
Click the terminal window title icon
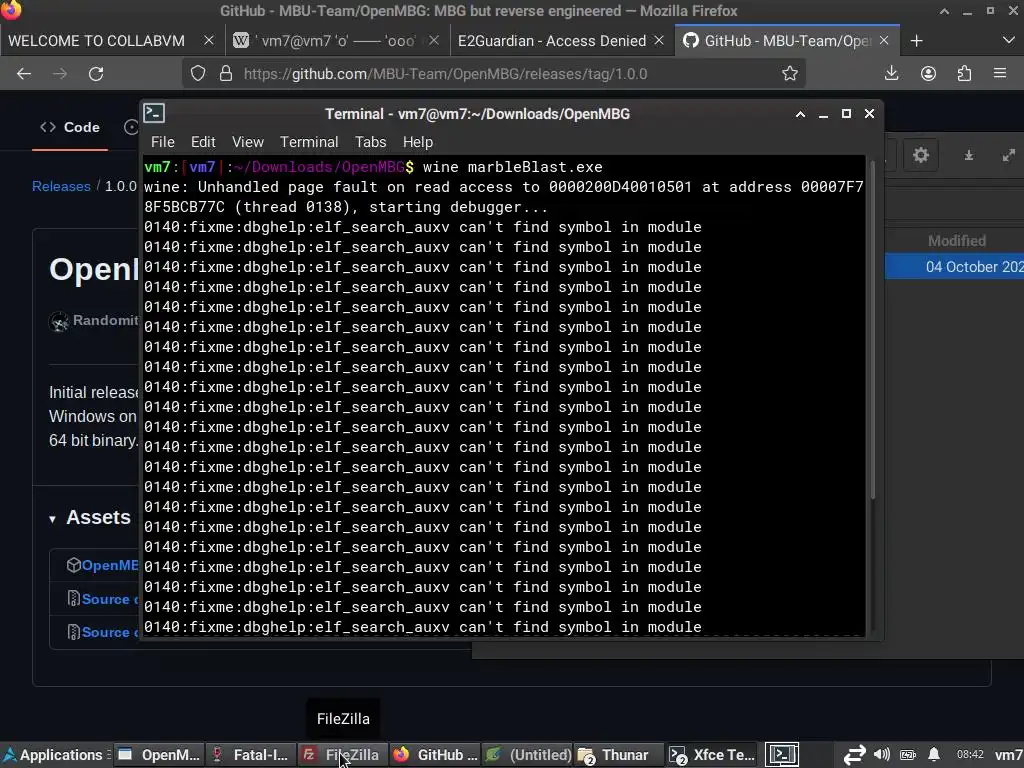tap(154, 114)
